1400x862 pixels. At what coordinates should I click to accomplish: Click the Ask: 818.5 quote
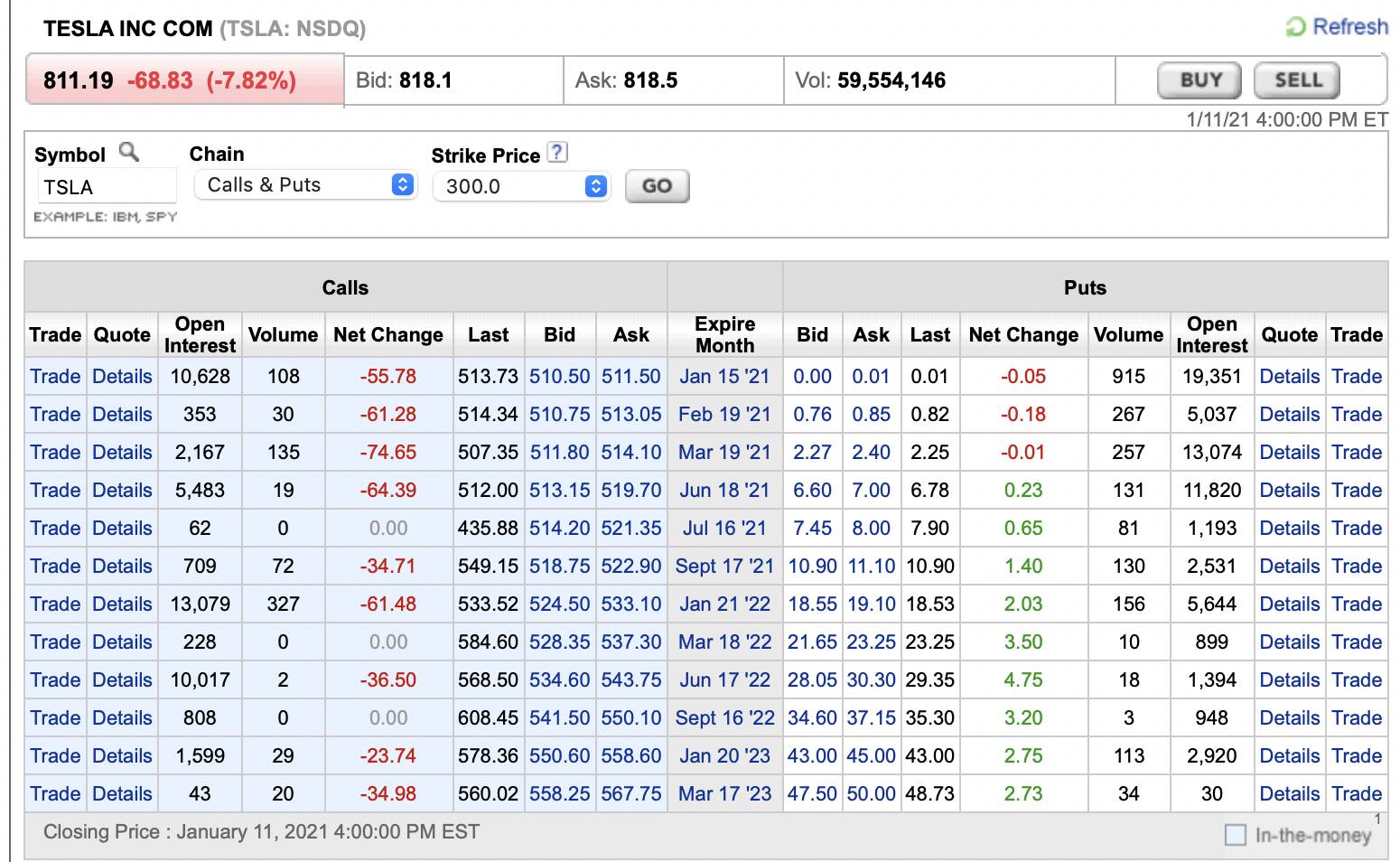tap(626, 80)
